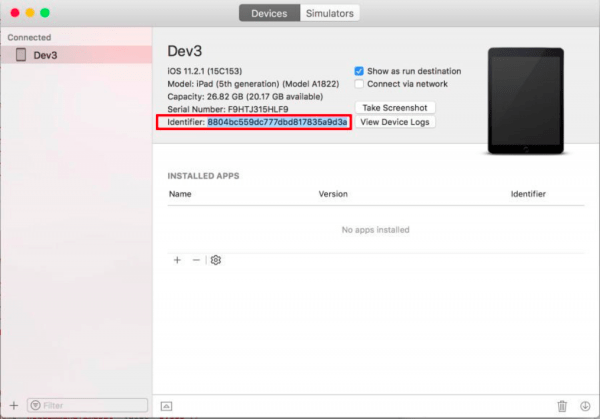Click the iPad icon beside Dev3
This screenshot has height=419, width=600.
pyautogui.click(x=21, y=55)
